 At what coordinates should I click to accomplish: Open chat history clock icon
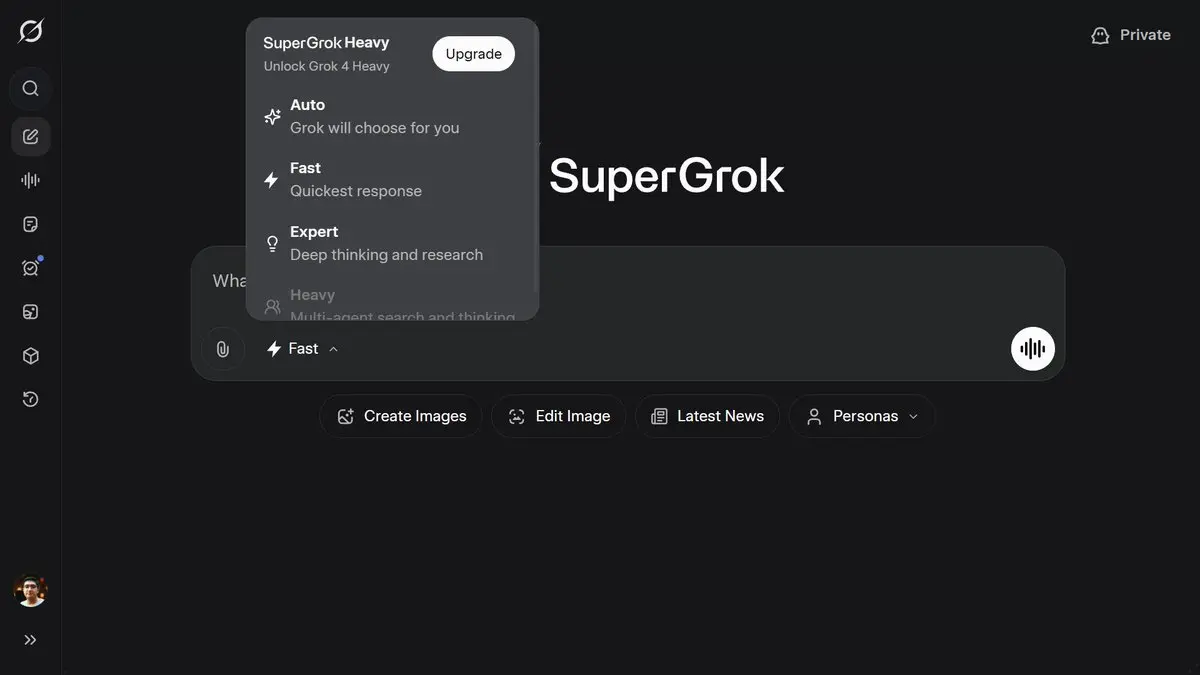click(x=31, y=400)
